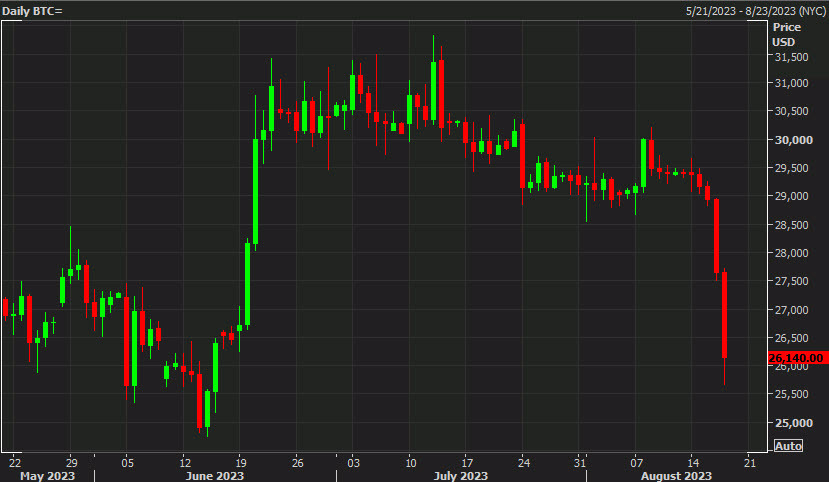
Task: Click the 28,500 price axis label
Action: point(791,225)
